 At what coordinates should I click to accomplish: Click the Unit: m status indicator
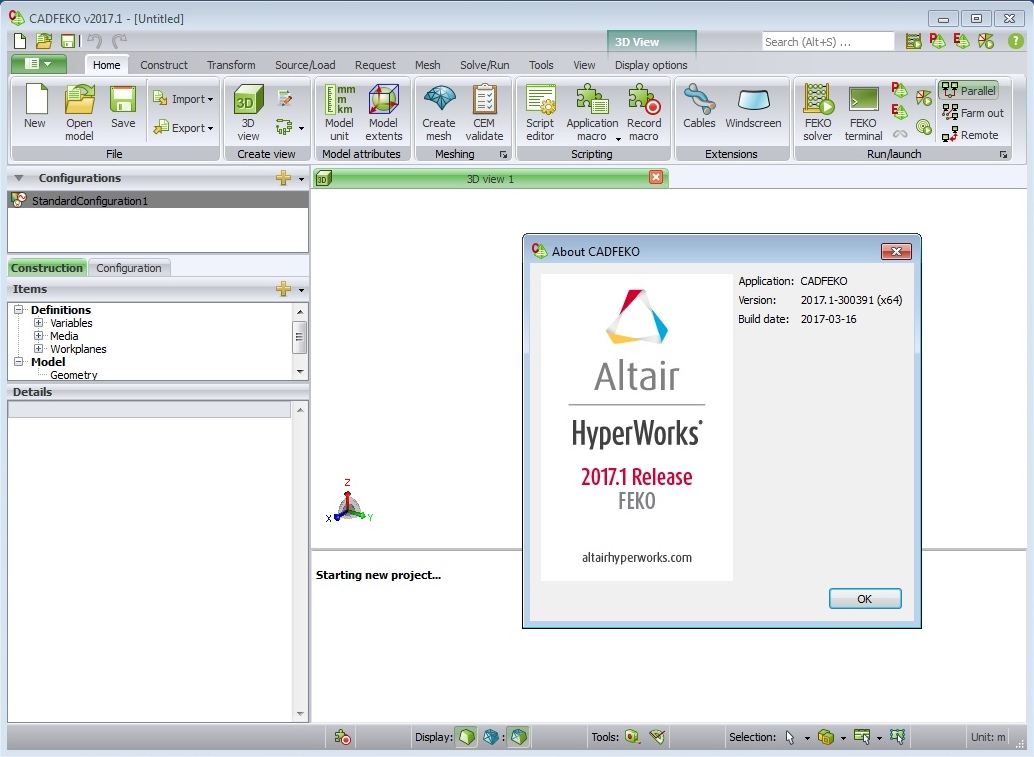988,737
